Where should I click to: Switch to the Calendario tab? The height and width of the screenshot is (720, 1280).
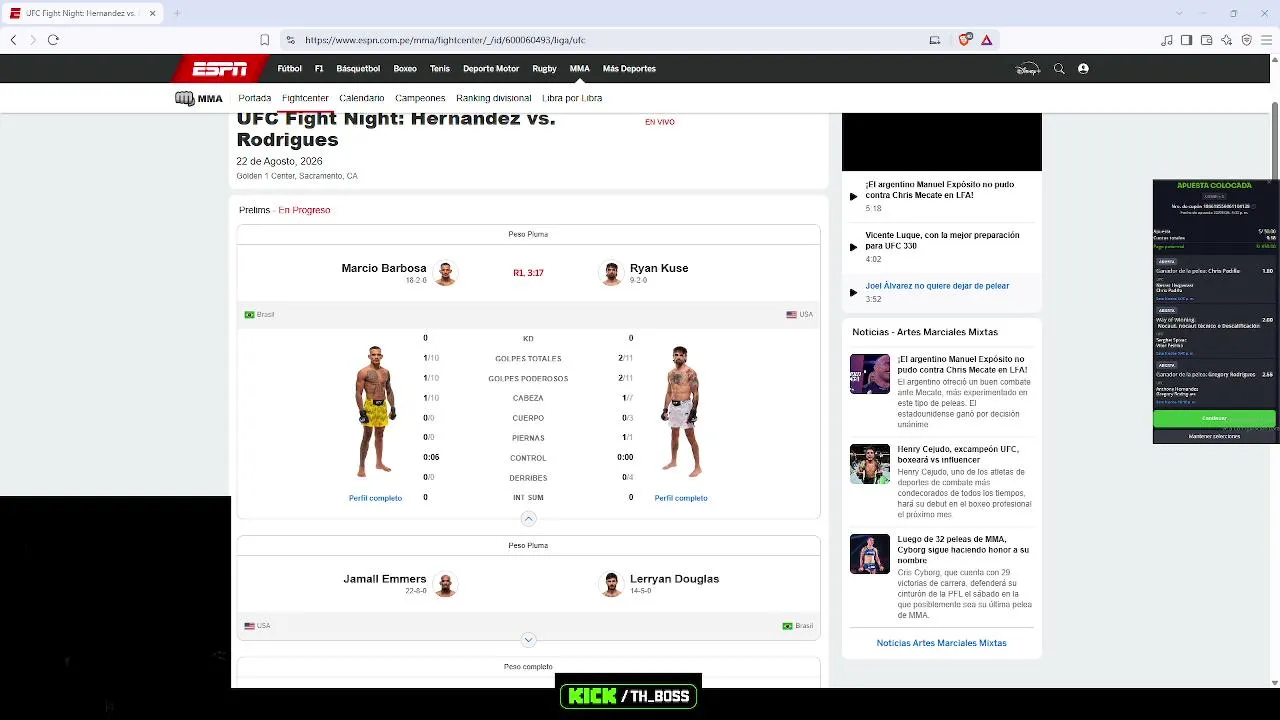(x=362, y=98)
